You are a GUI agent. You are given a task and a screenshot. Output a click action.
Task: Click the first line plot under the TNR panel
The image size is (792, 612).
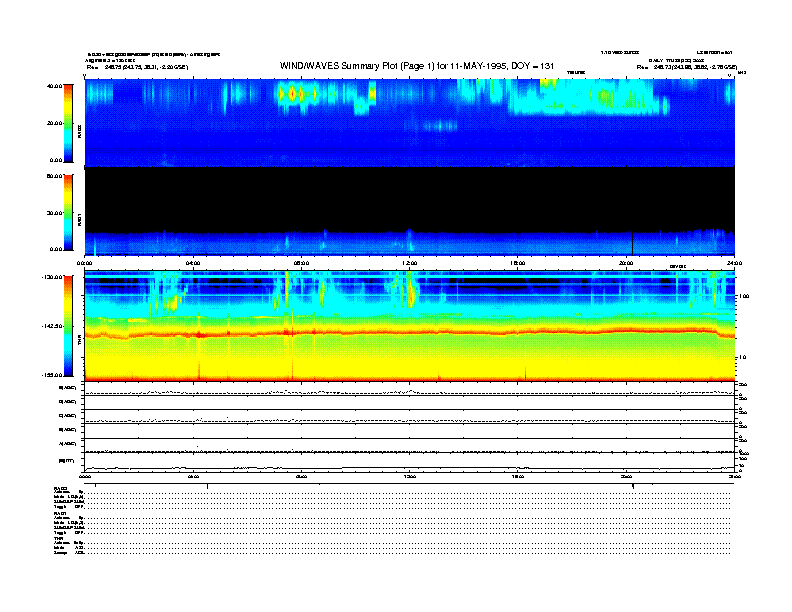coord(409,389)
